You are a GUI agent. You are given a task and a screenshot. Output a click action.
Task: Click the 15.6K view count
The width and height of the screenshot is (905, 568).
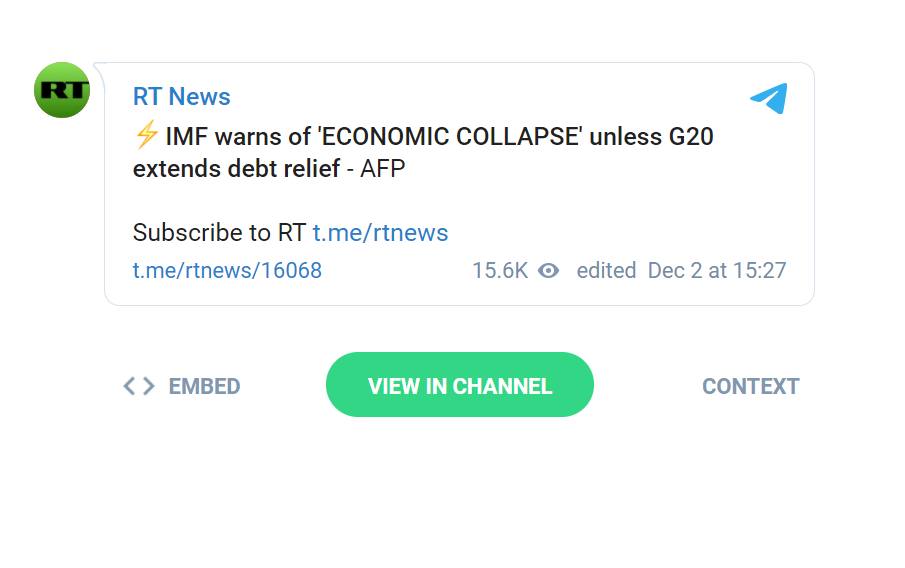(x=499, y=270)
